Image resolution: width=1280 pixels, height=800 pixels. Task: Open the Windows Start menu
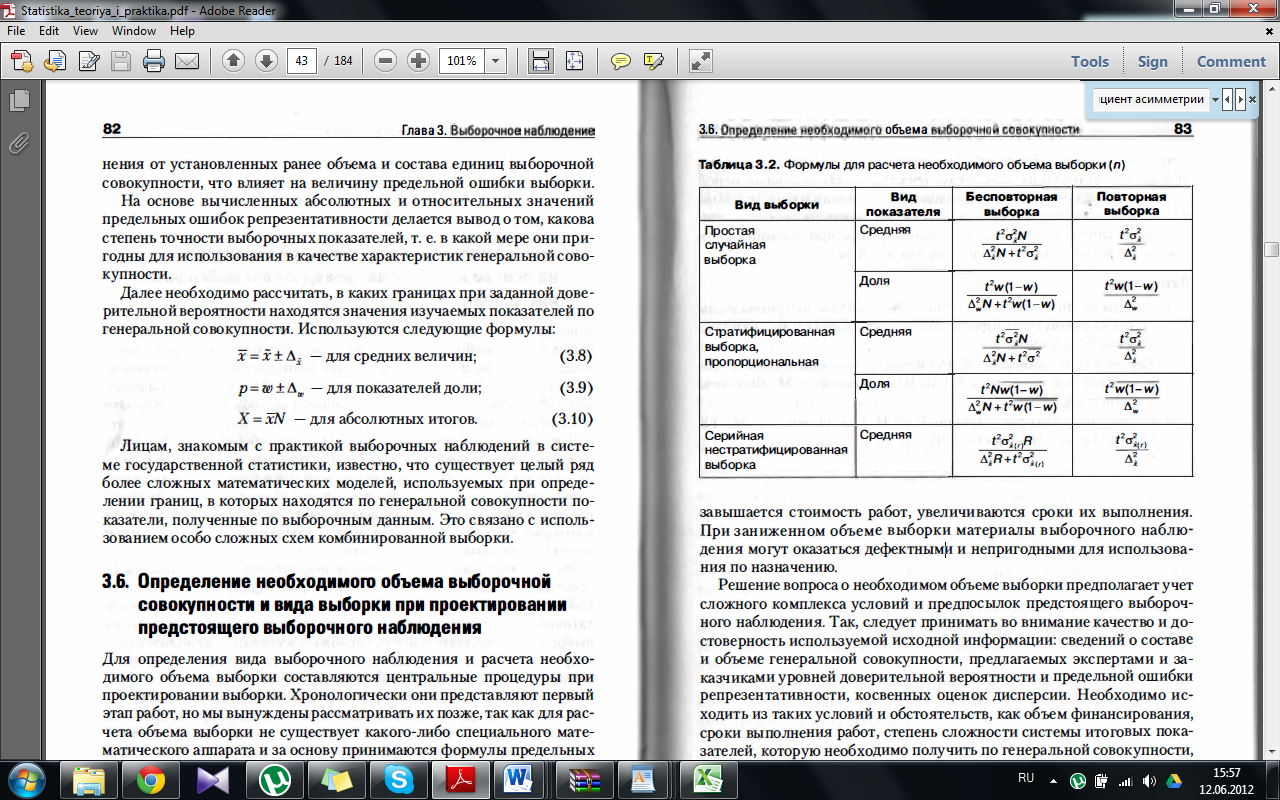click(x=26, y=778)
